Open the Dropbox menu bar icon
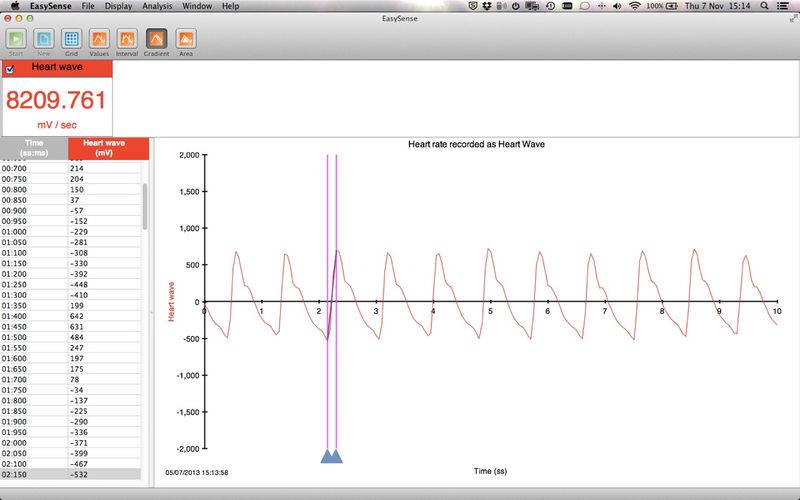 484,6
